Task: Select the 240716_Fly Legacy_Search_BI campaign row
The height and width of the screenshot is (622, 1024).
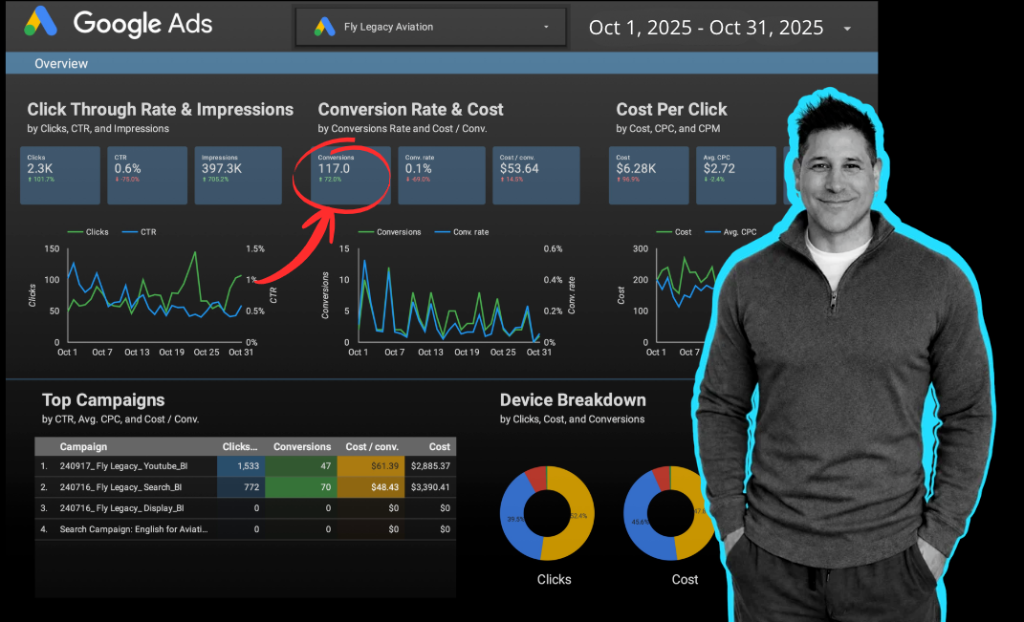Action: point(246,487)
